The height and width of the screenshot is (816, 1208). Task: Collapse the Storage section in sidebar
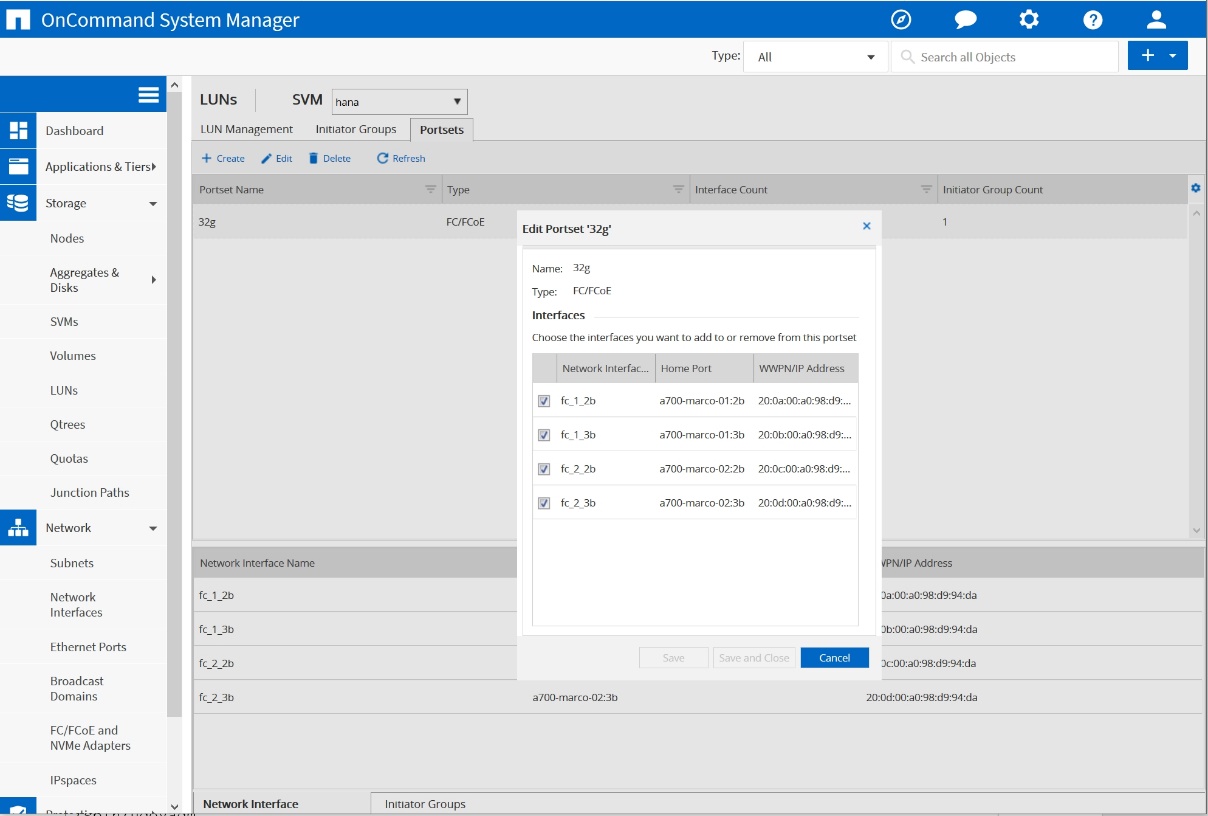(153, 204)
